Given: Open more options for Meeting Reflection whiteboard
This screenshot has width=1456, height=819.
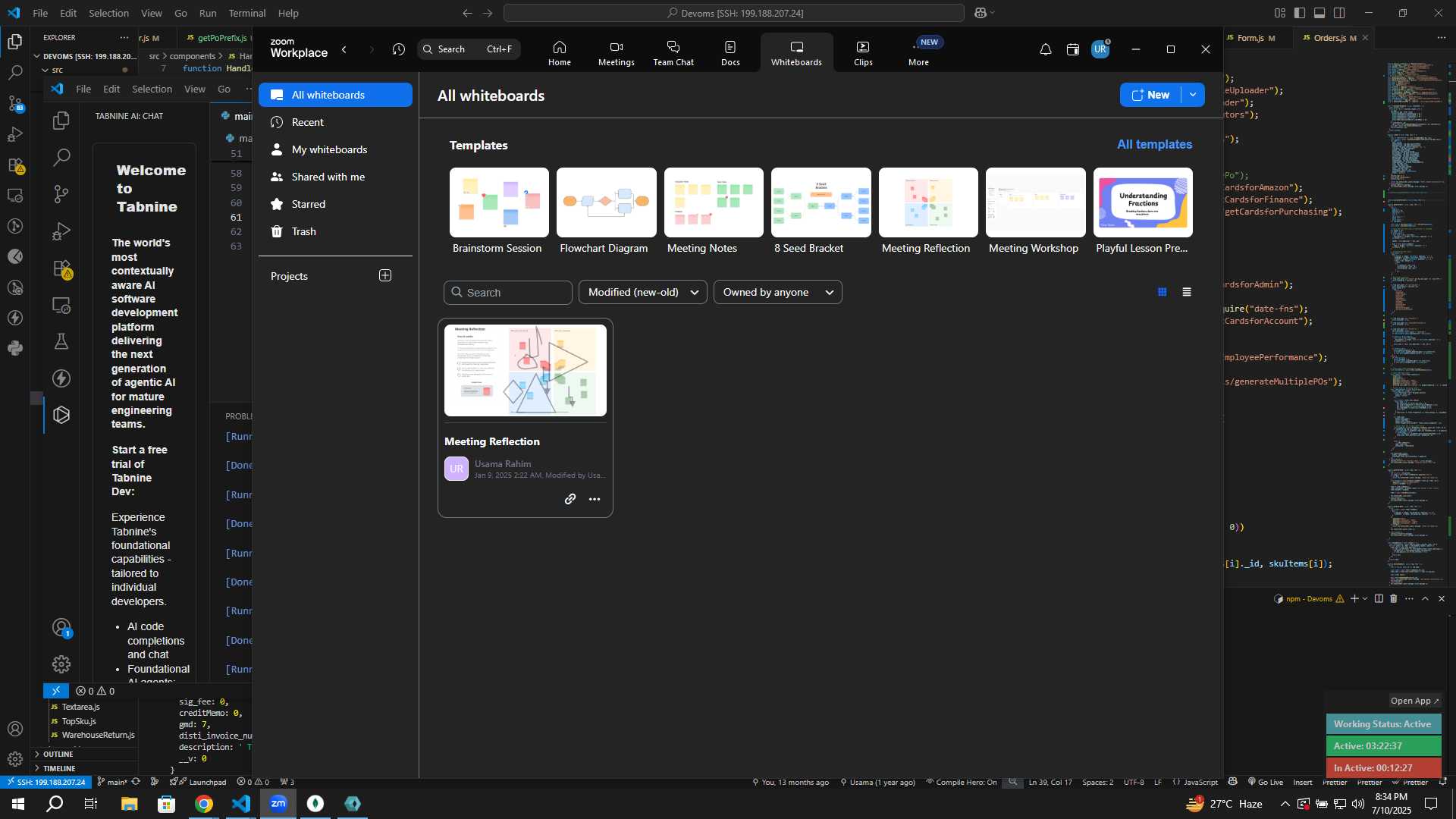Looking at the screenshot, I should 595,499.
